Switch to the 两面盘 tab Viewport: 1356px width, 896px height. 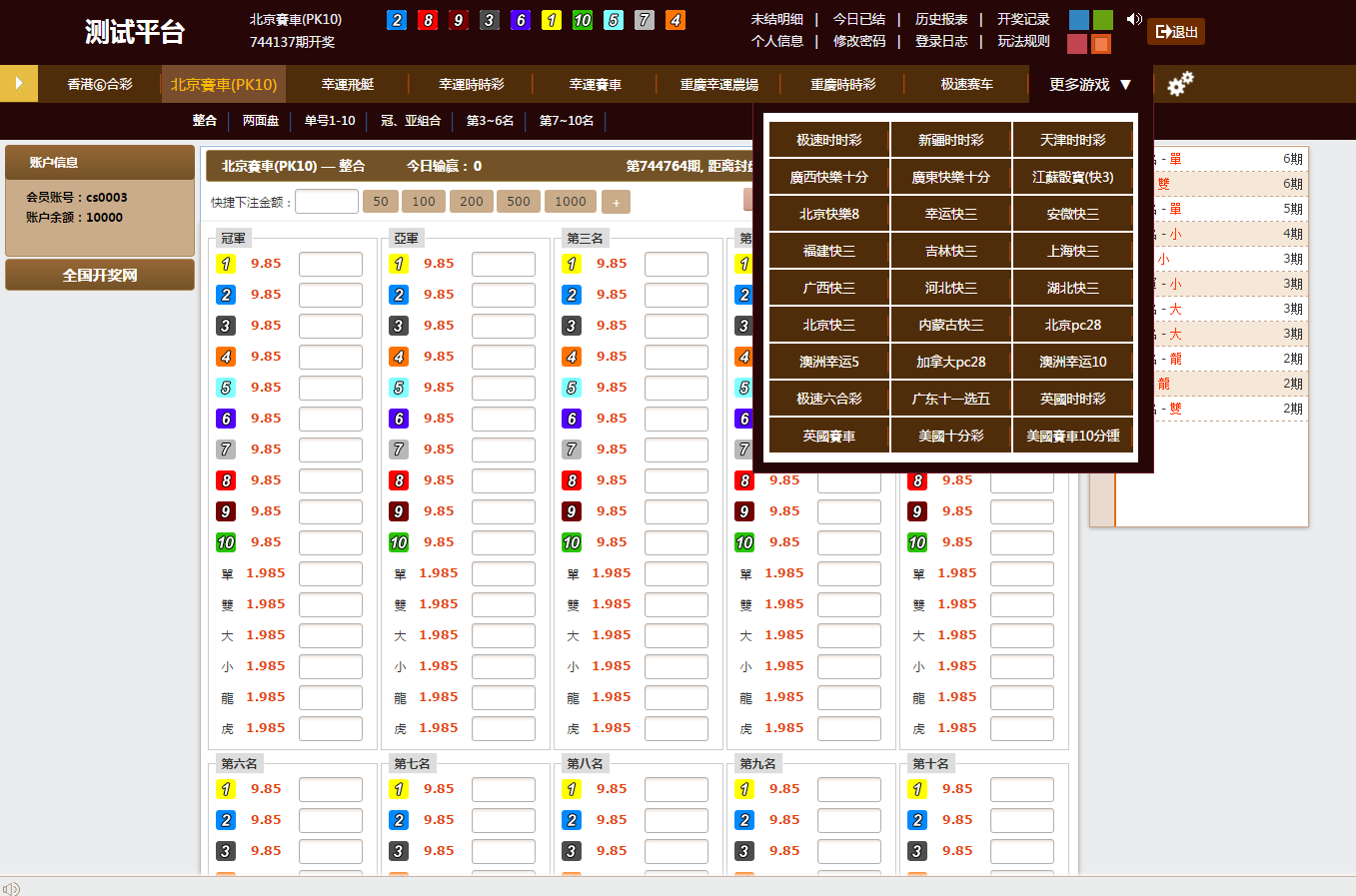point(261,121)
